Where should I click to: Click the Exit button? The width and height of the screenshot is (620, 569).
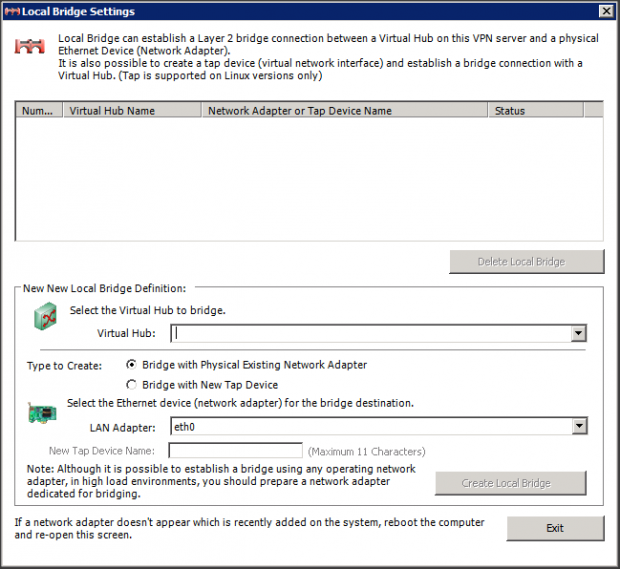point(555,528)
